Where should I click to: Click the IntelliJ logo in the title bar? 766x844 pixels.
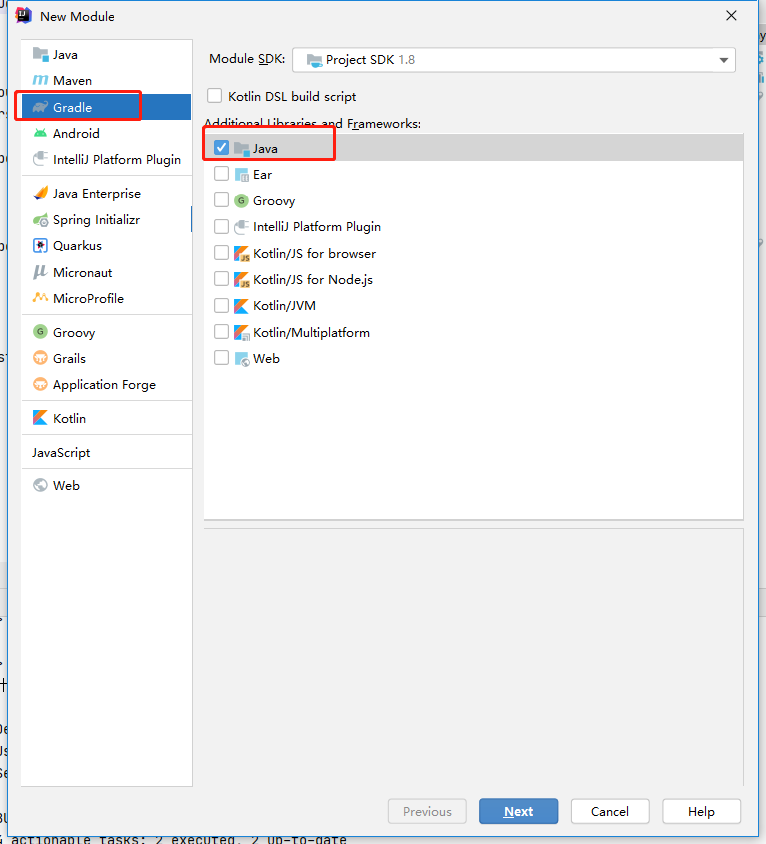coord(24,16)
